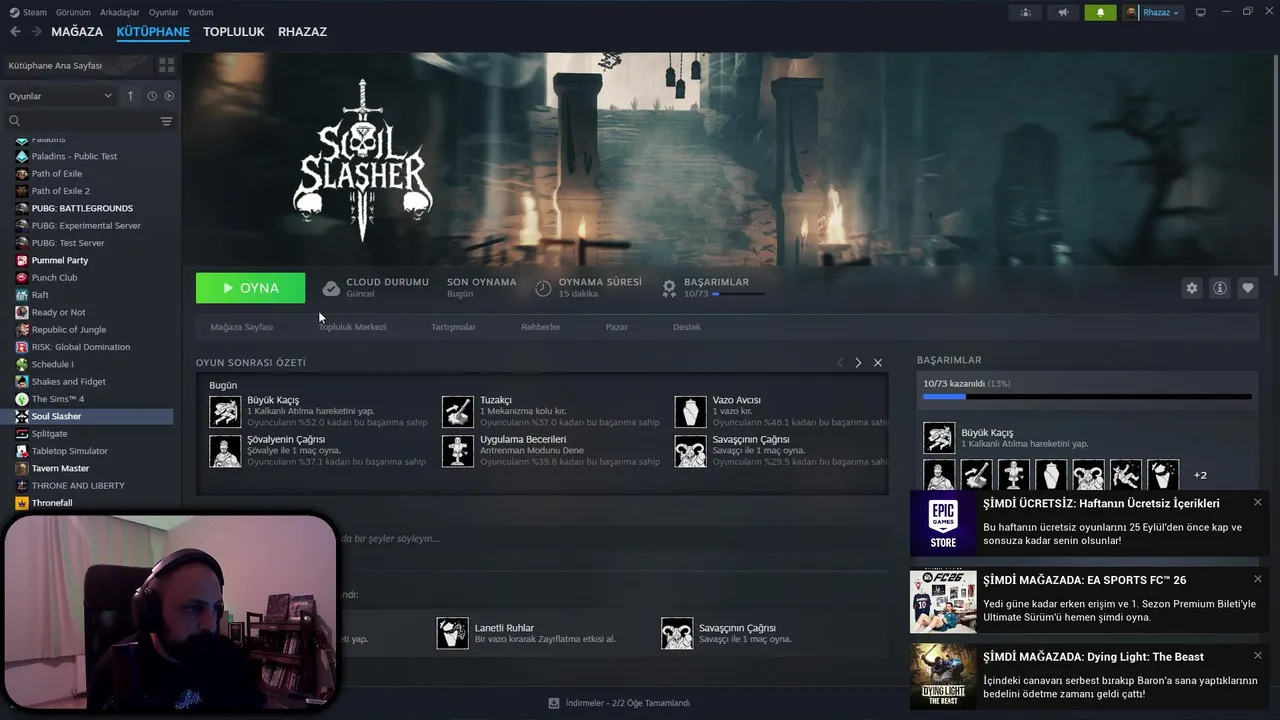Click the achievements gear icon beside BAŞARIMLAR
The width and height of the screenshot is (1280, 720).
669,288
